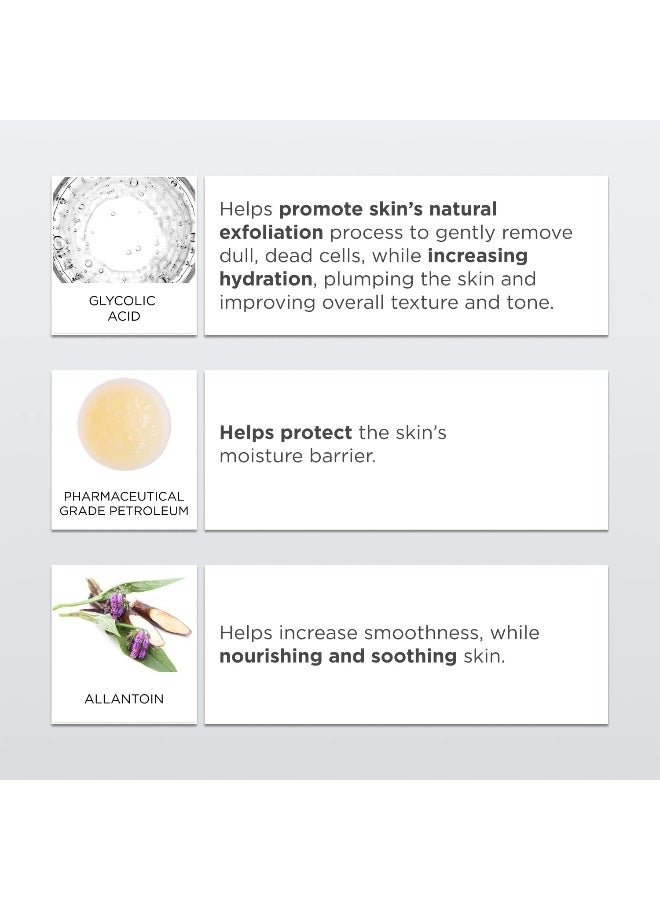Screen dimensions: 660x900
Task: Click the bold "Helps protect" text
Action: 285,433
